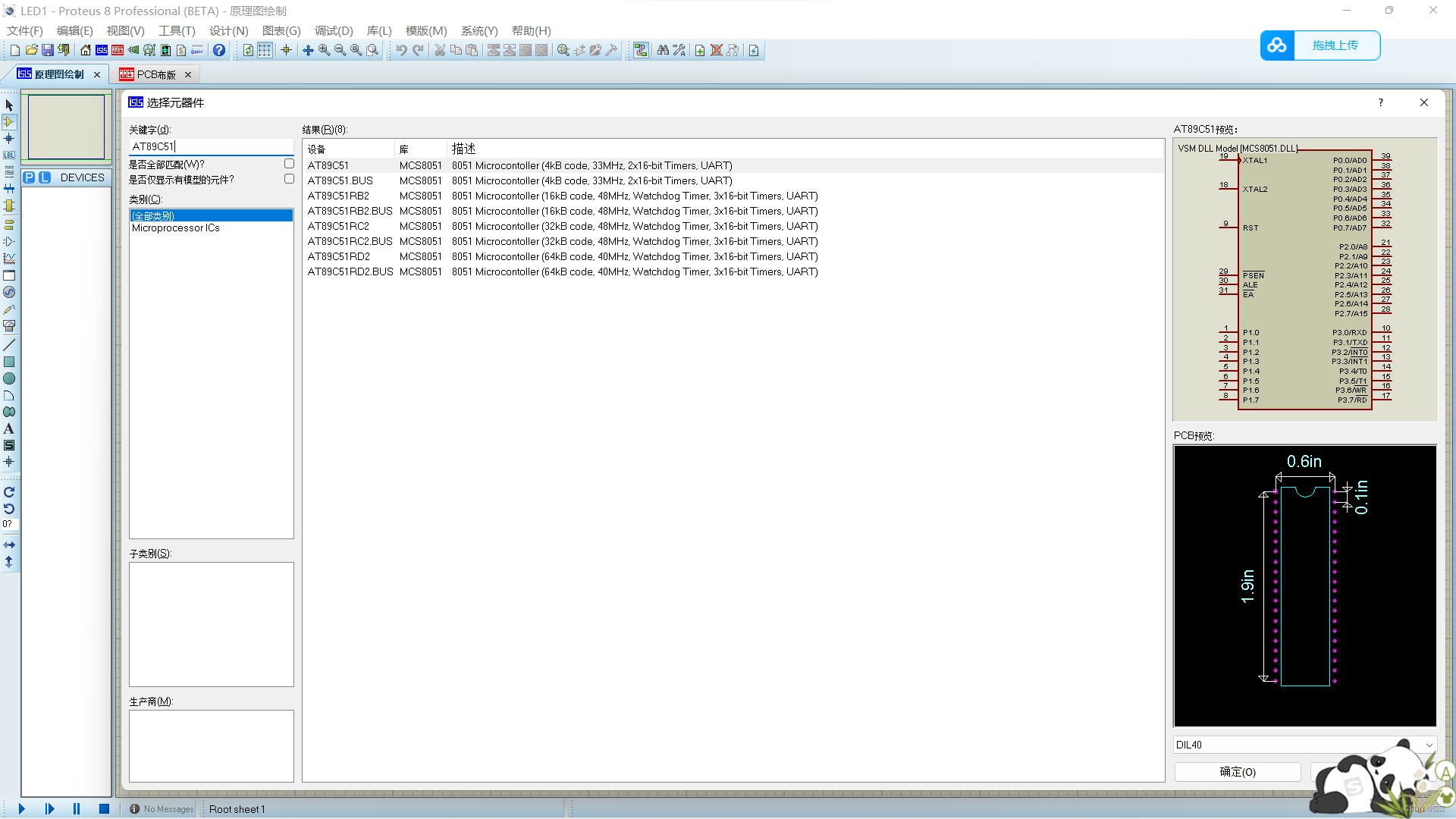Choose the Wire label mode icon

point(9,155)
